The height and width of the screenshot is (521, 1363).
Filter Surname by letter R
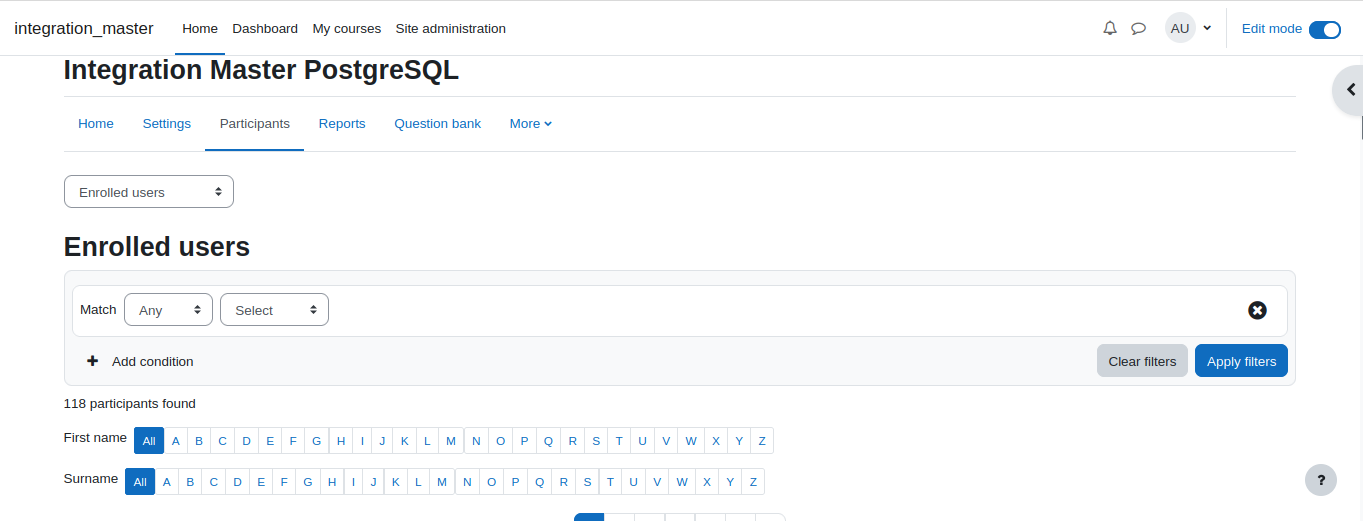(x=564, y=482)
